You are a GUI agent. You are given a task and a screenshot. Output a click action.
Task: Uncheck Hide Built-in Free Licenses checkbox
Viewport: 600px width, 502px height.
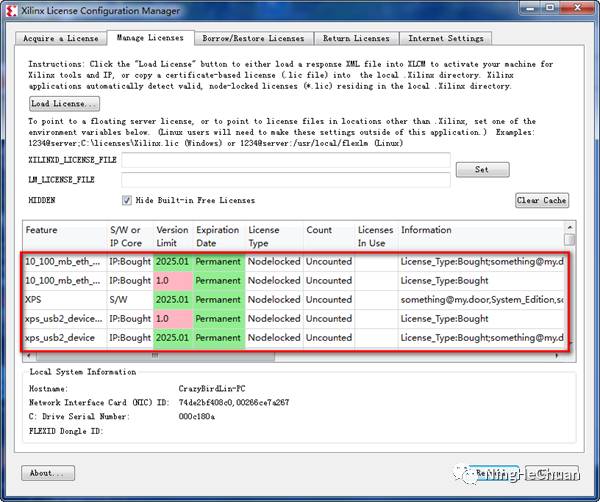tap(127, 200)
